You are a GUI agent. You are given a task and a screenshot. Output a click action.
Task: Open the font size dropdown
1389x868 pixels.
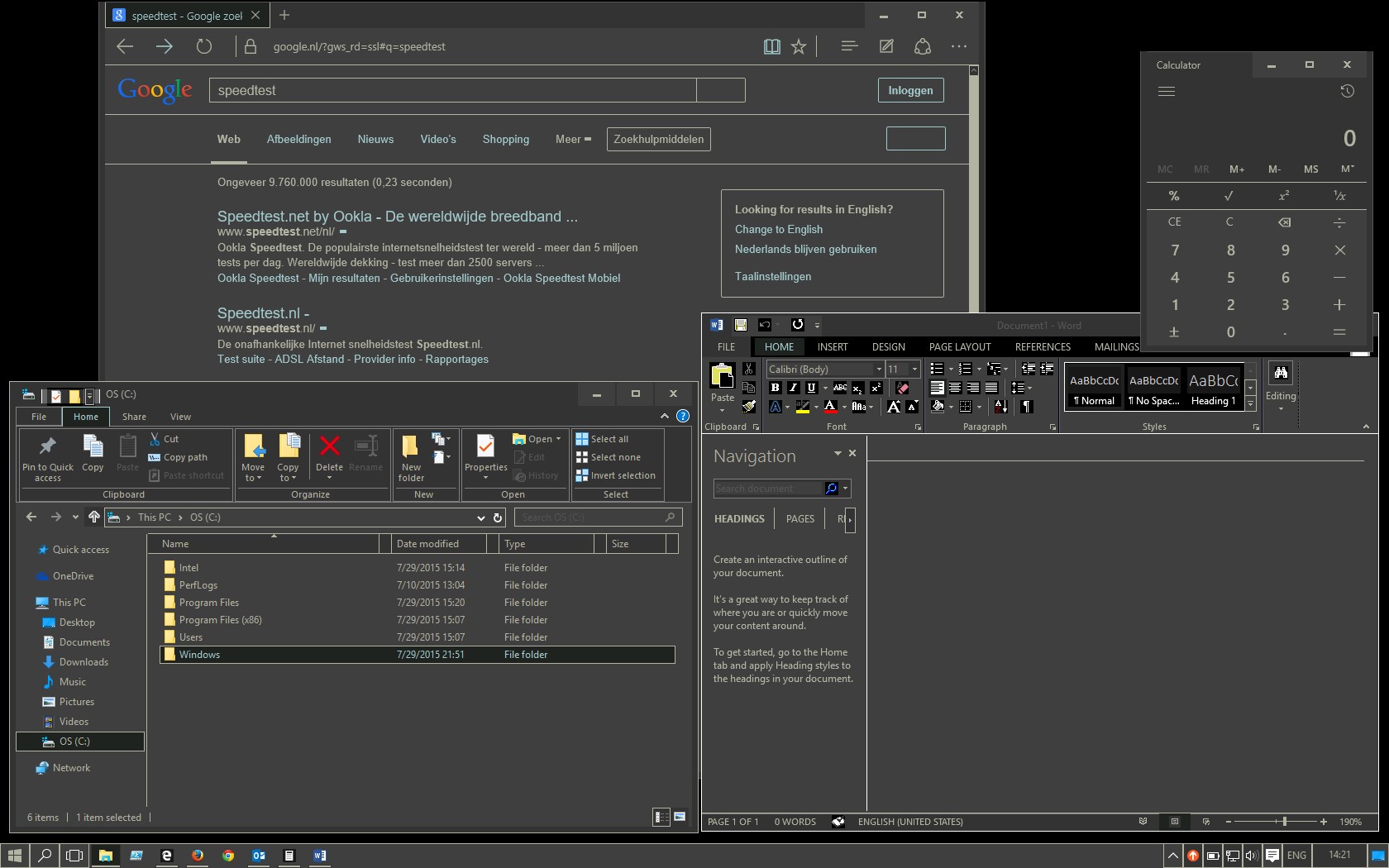[x=914, y=369]
